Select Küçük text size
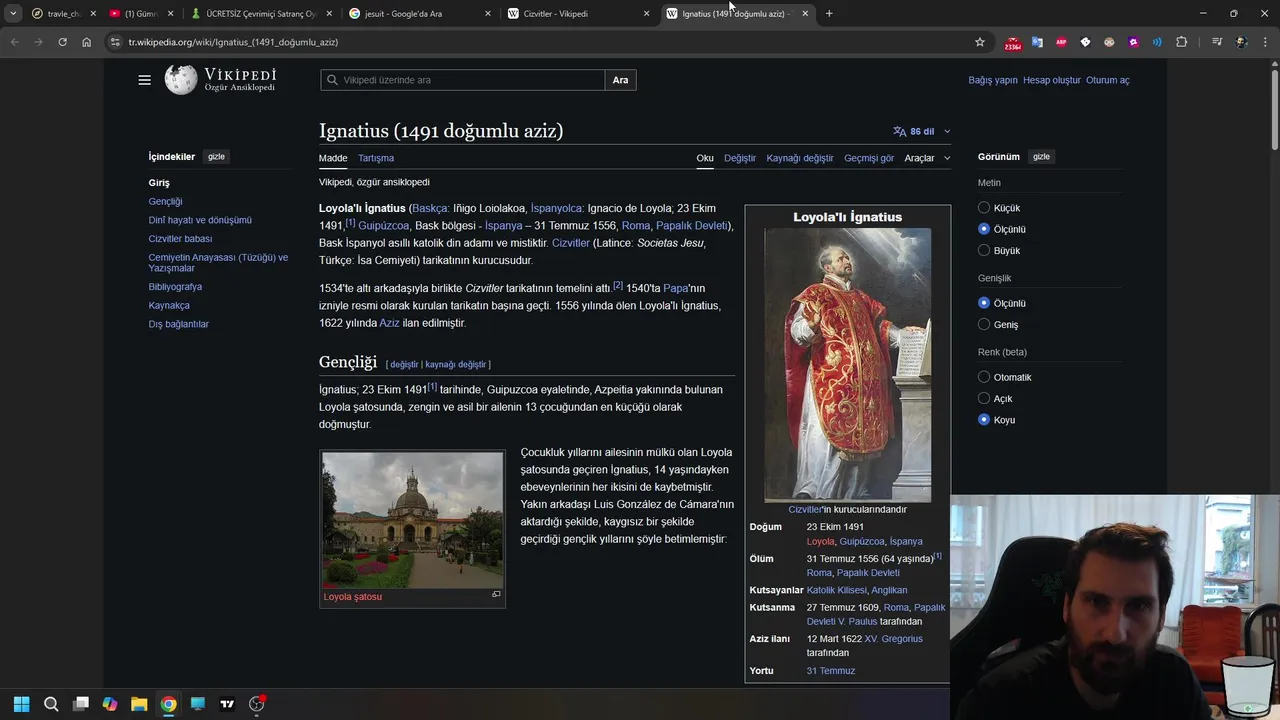This screenshot has height=720, width=1280. [x=984, y=208]
